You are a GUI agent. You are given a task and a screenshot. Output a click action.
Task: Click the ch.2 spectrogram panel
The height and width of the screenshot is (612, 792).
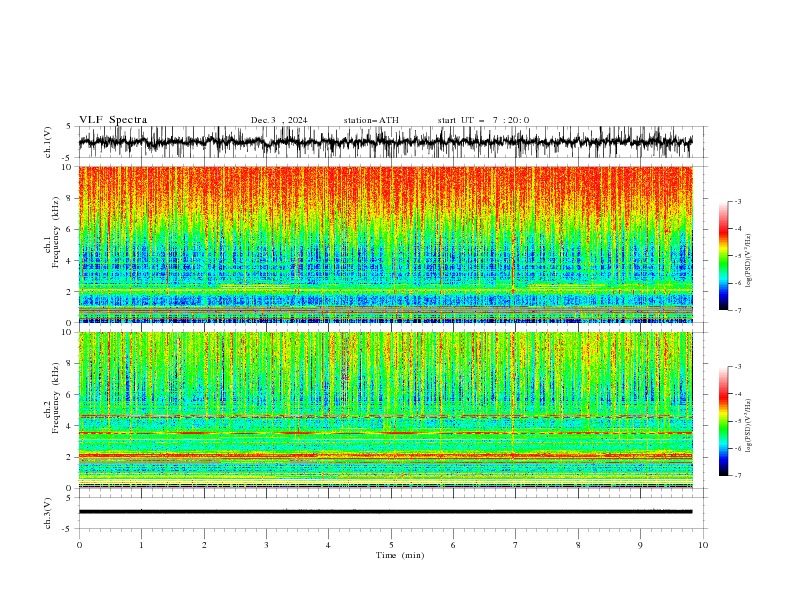[x=386, y=410]
